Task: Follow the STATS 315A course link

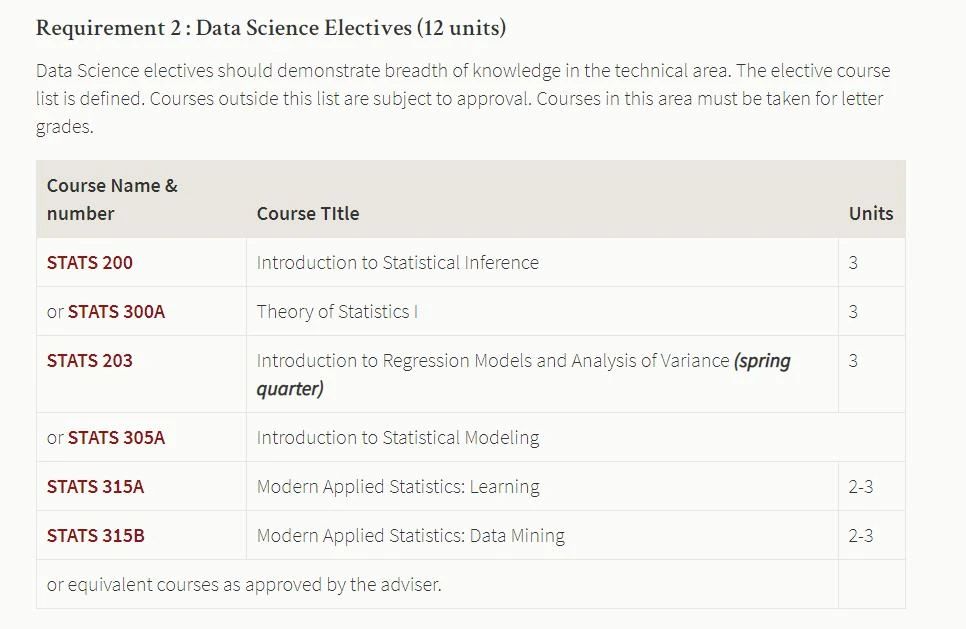Action: pos(95,487)
